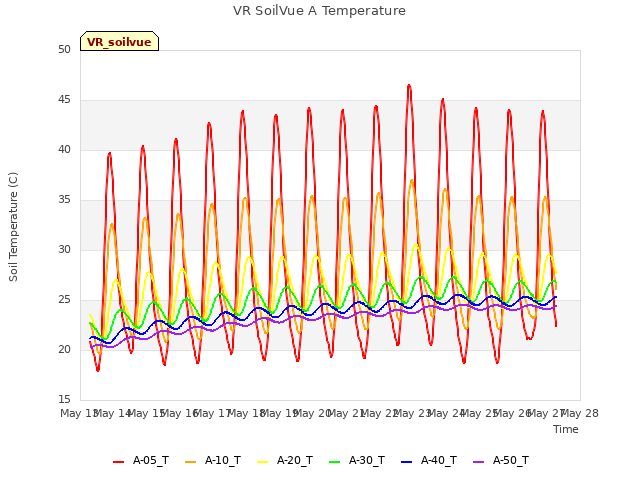Viewport: 640px width, 480px height.
Task: Select the A-30_T legend label
Action: tap(367, 460)
